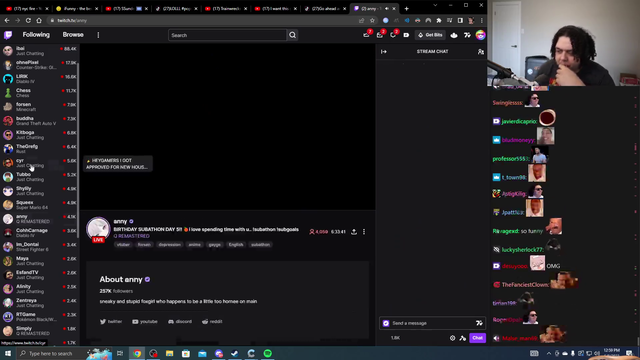Open the Tubbo channel in sidebar
This screenshot has height=360, width=640.
pyautogui.click(x=40, y=177)
